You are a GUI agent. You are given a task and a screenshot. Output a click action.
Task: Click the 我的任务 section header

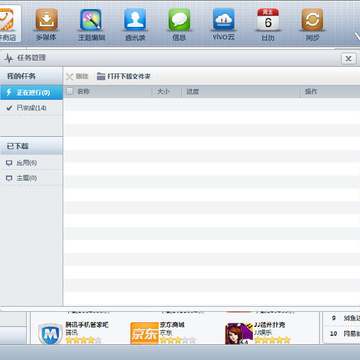pos(31,76)
